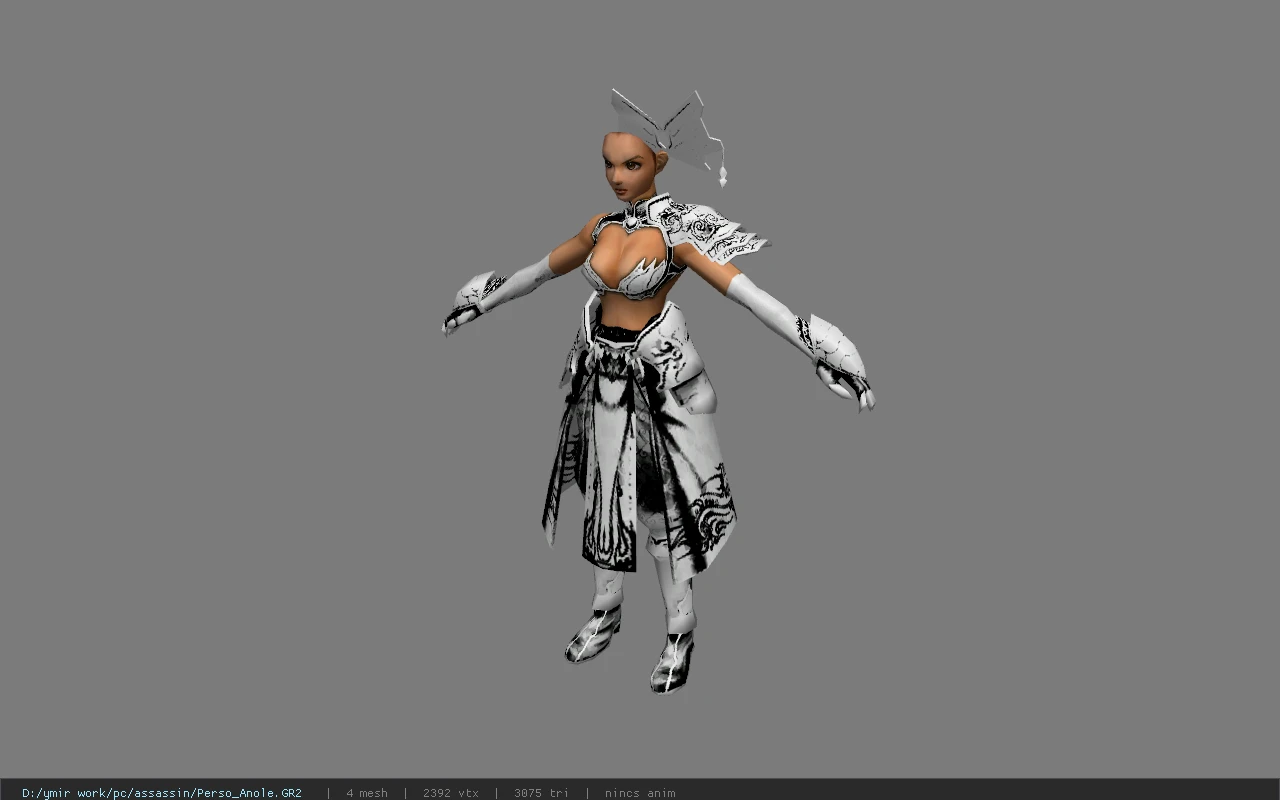The image size is (1280, 800).
Task: Click the '3075 tri' triangle count
Action: click(541, 793)
